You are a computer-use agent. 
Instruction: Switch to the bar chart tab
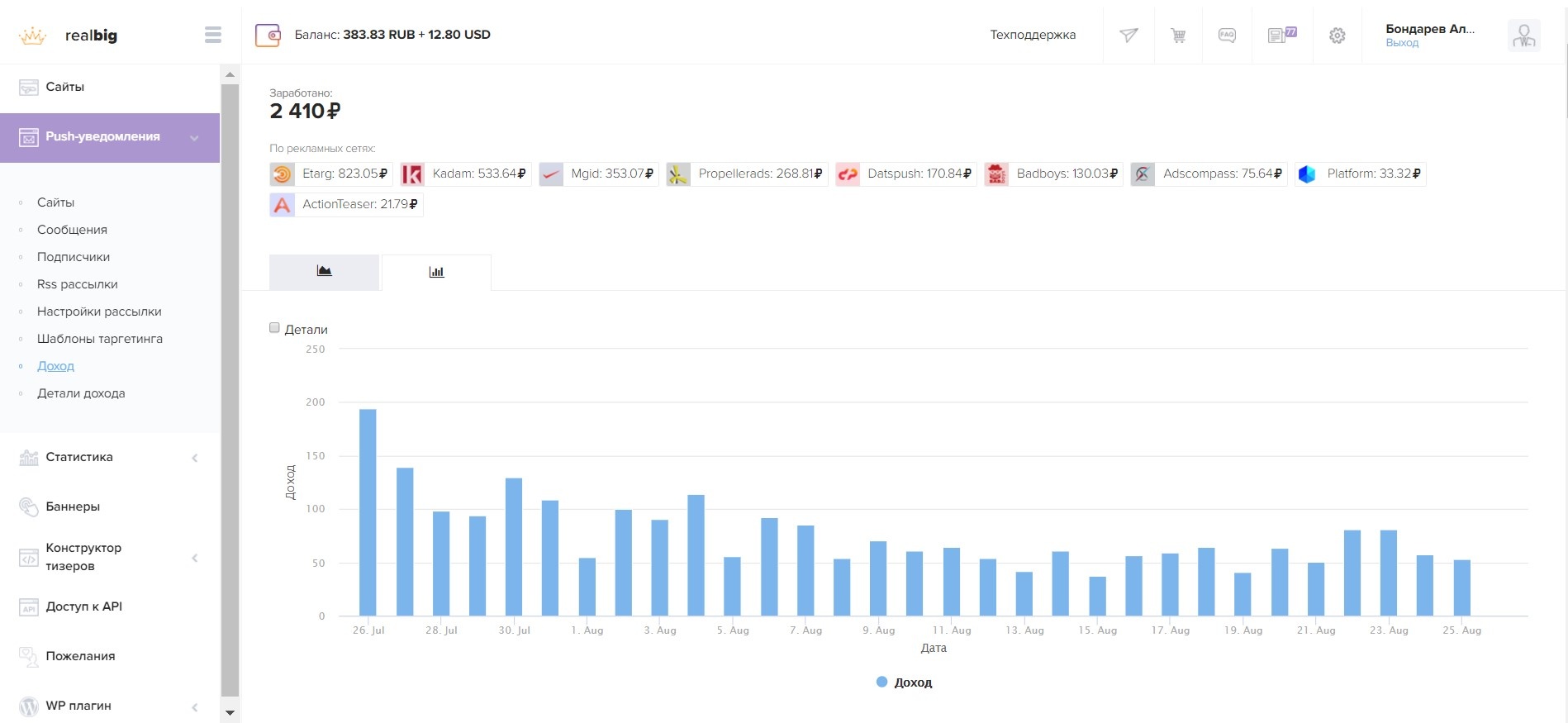pos(436,272)
